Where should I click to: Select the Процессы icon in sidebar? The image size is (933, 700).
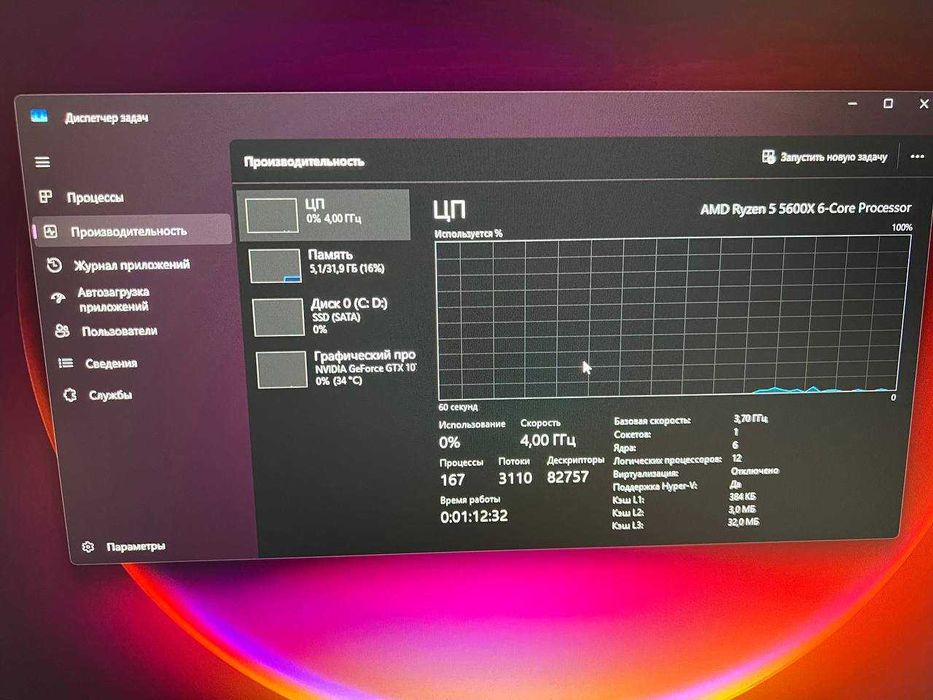pyautogui.click(x=46, y=196)
